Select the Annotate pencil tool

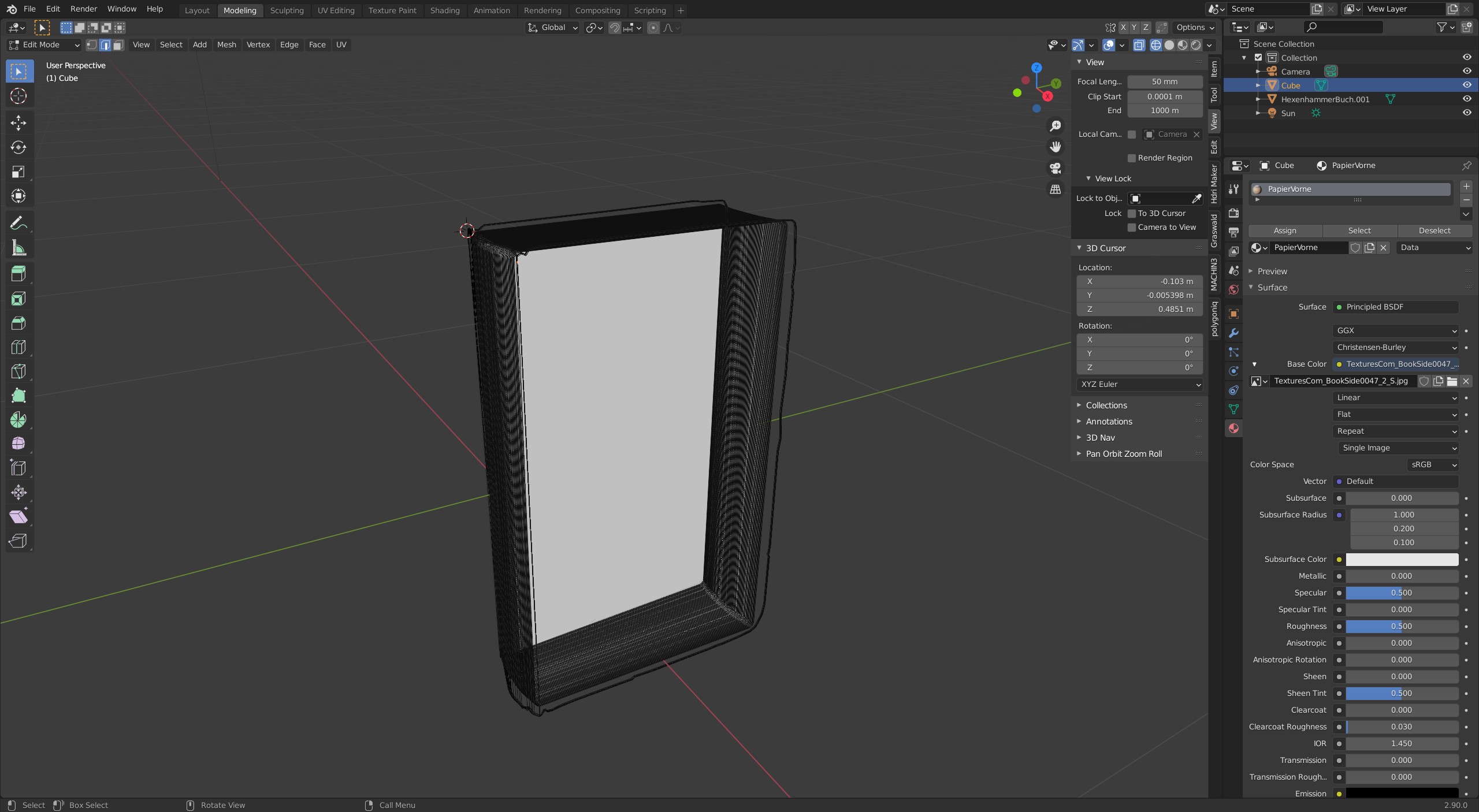18,223
